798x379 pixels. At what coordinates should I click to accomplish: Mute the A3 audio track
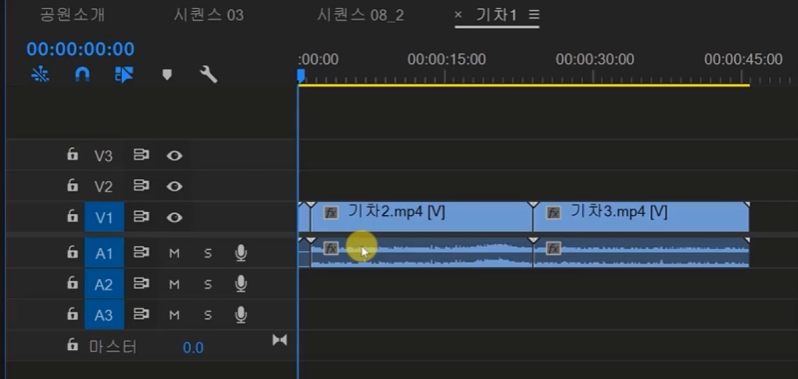[174, 315]
